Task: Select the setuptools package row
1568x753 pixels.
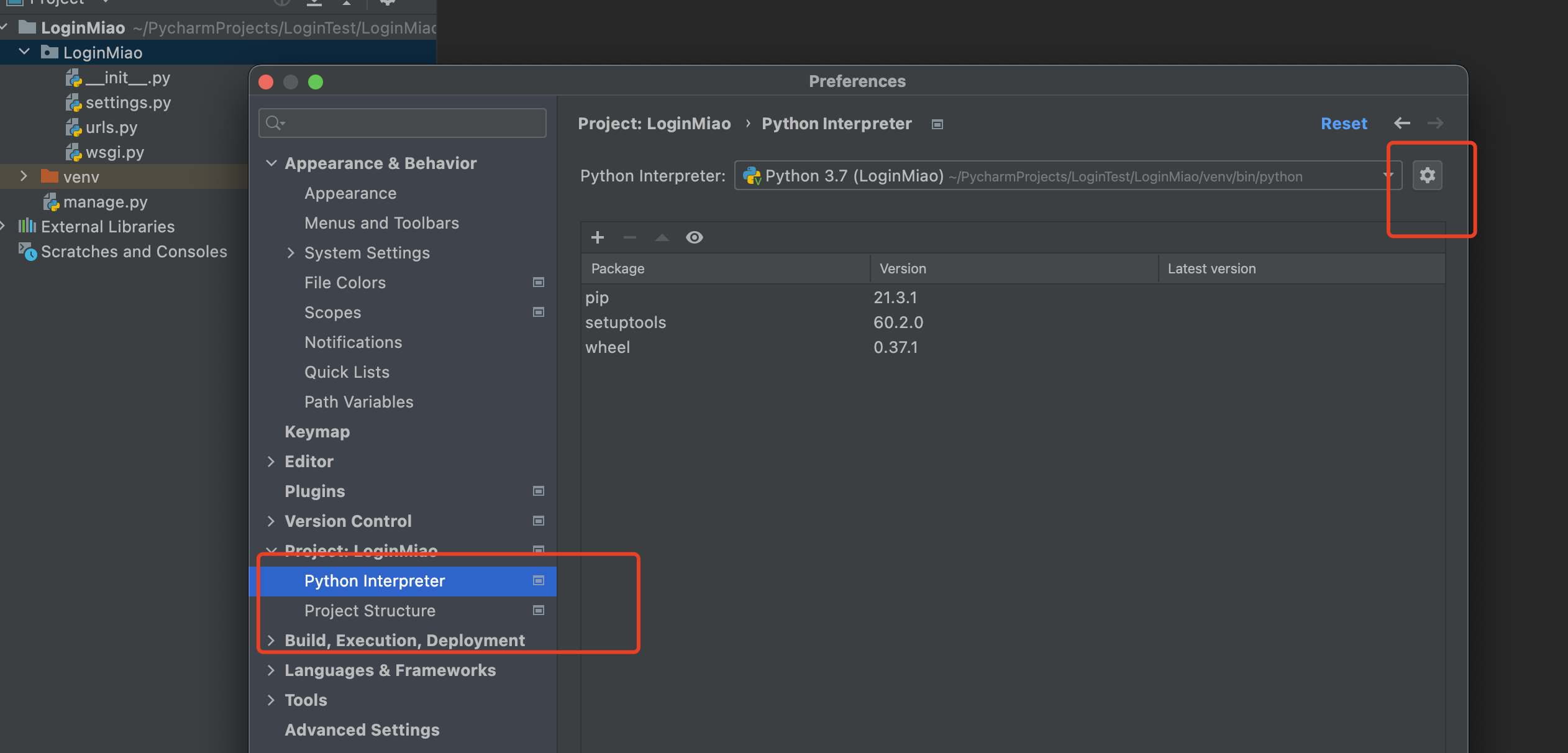Action: 625,322
